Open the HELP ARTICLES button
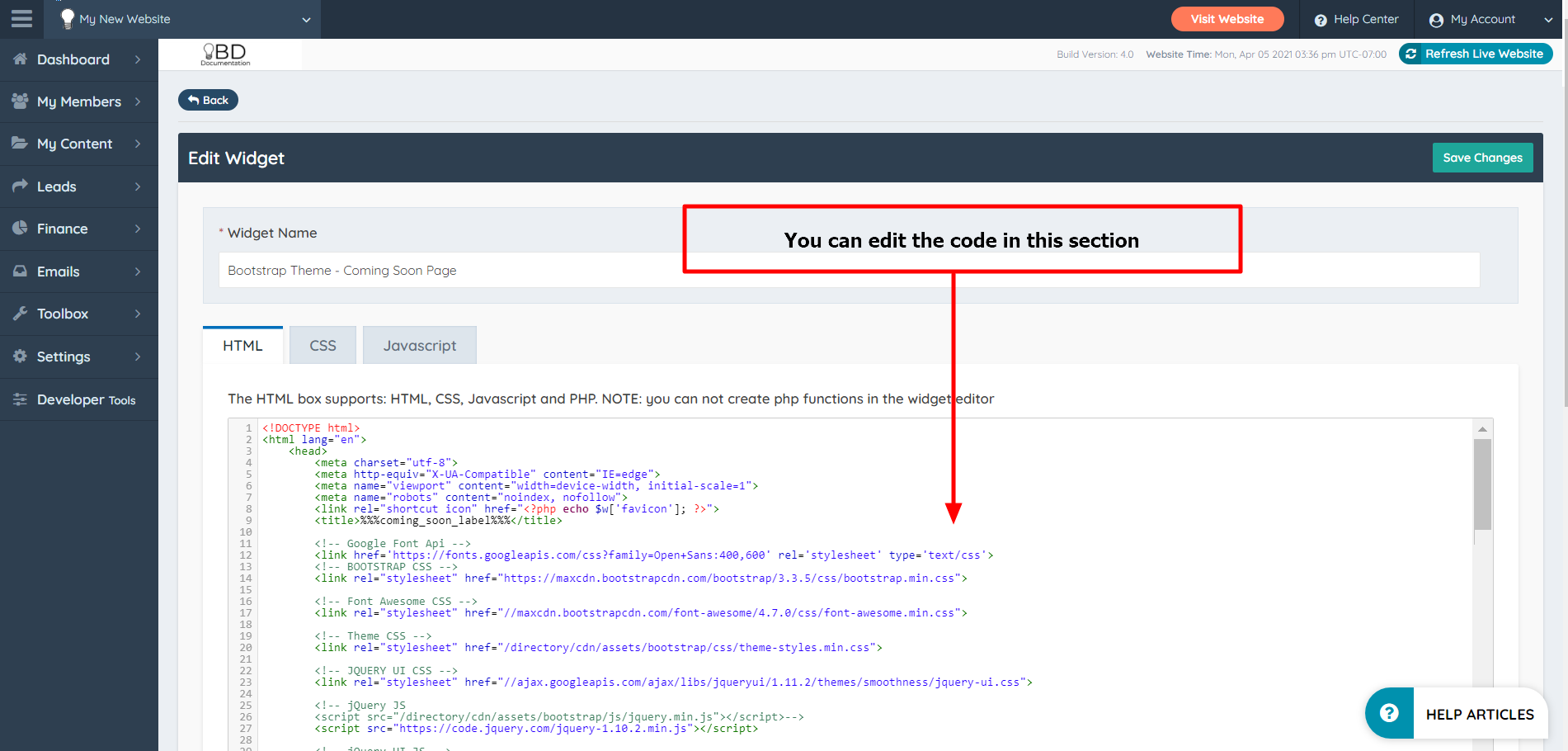 click(x=1457, y=713)
